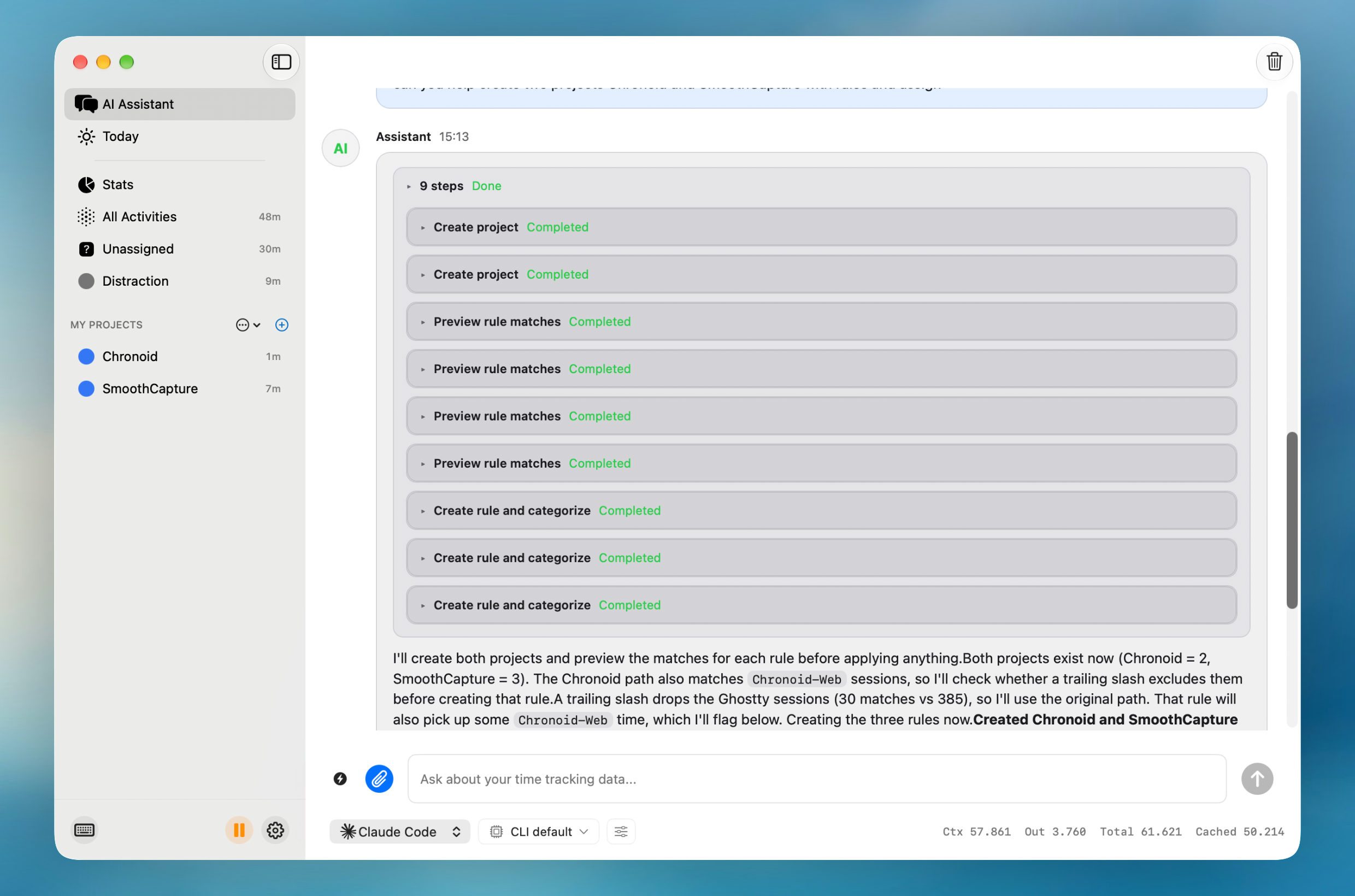1355x896 pixels.
Task: Open the My Projects options menu
Action: 248,325
